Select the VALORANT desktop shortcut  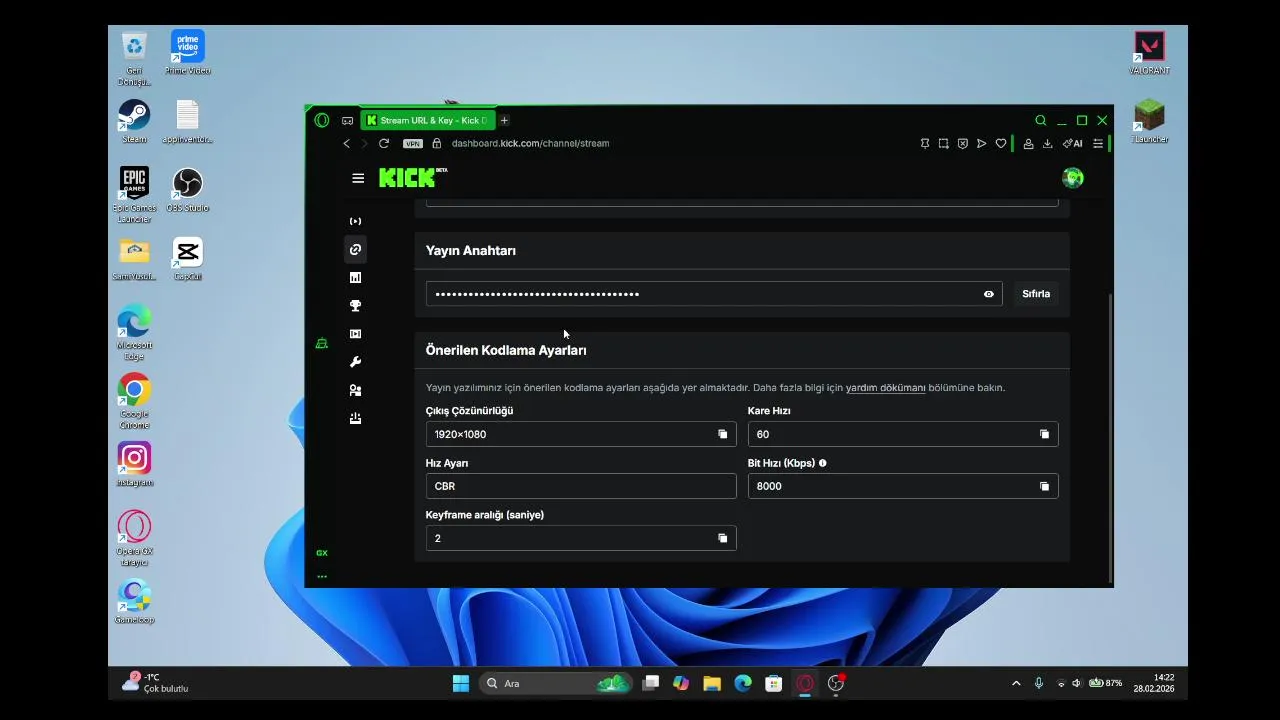[1149, 52]
